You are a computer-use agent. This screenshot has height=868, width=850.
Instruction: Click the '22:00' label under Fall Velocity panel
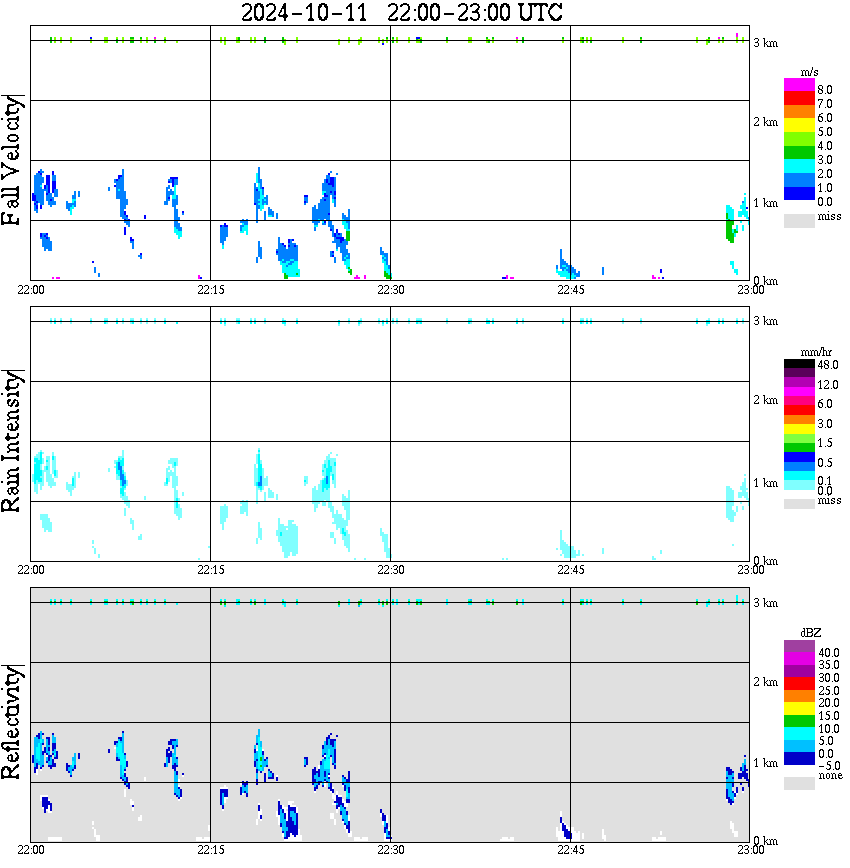31,290
